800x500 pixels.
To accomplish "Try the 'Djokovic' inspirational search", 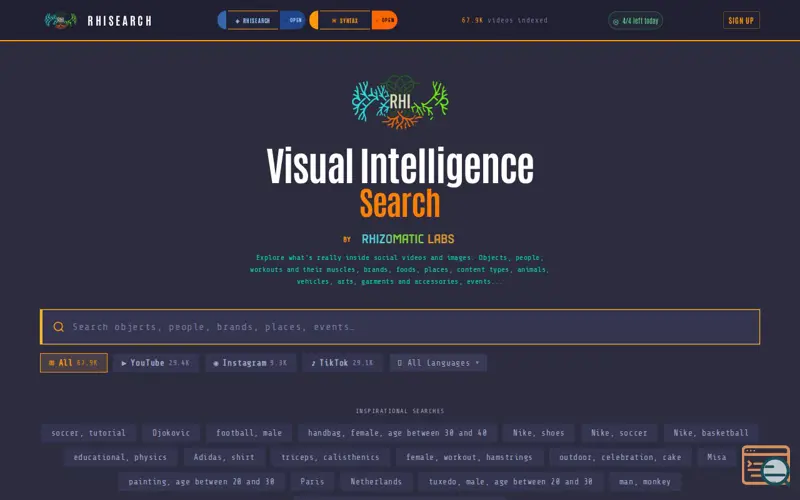I will 171,433.
